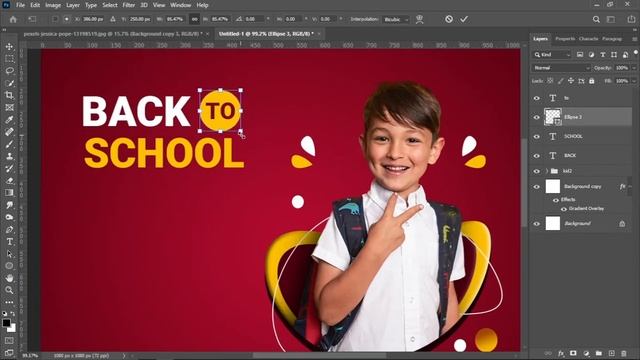Hide the Ellipse 3 layer
The height and width of the screenshot is (360, 640).
pyautogui.click(x=536, y=118)
